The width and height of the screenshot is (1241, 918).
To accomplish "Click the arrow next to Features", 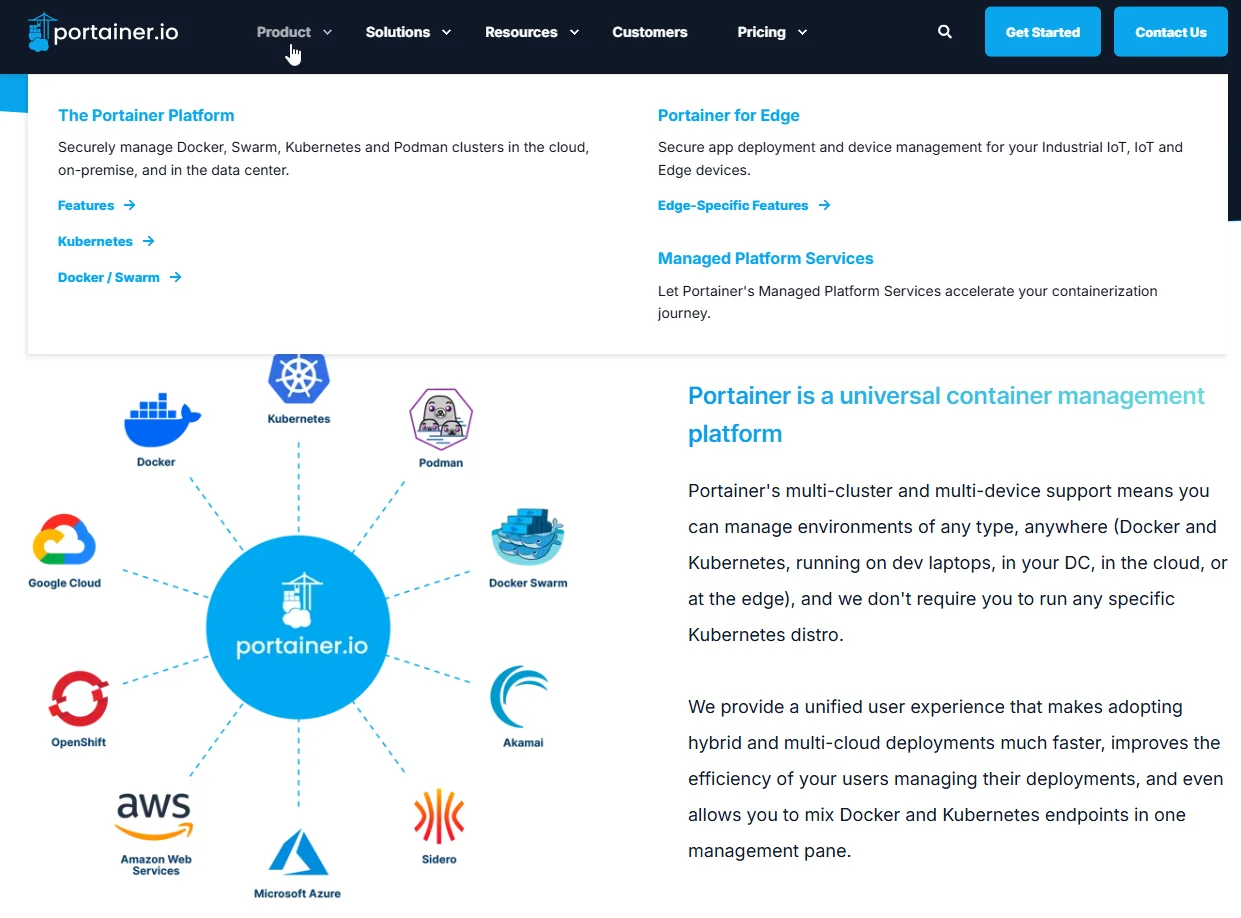I will (129, 205).
